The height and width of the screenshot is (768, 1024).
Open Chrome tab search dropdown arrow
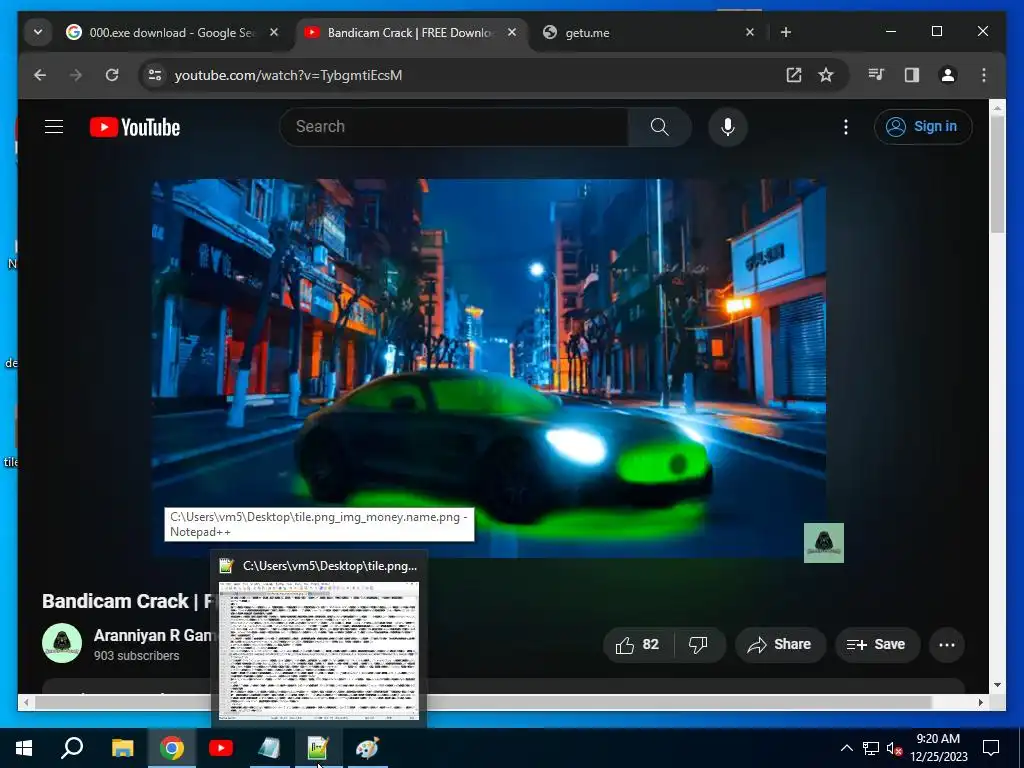(x=38, y=32)
